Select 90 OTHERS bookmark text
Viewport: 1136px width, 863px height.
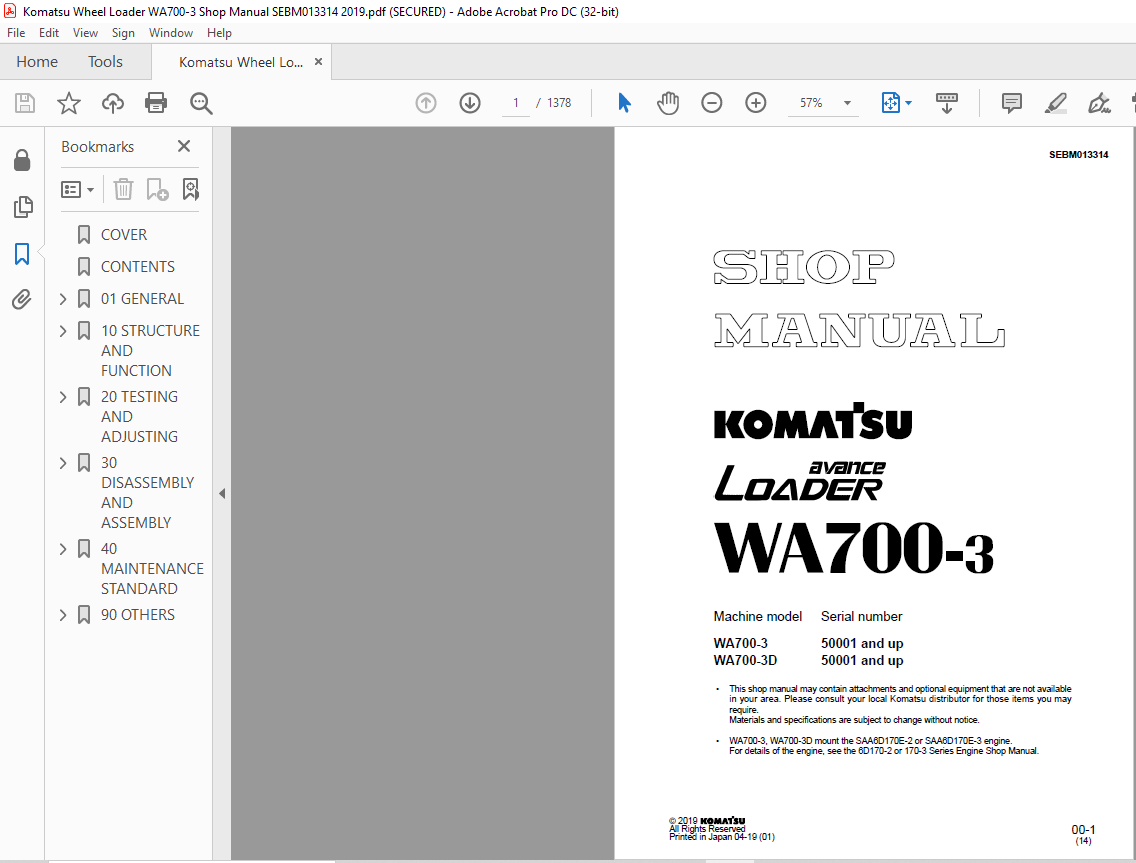coord(138,614)
